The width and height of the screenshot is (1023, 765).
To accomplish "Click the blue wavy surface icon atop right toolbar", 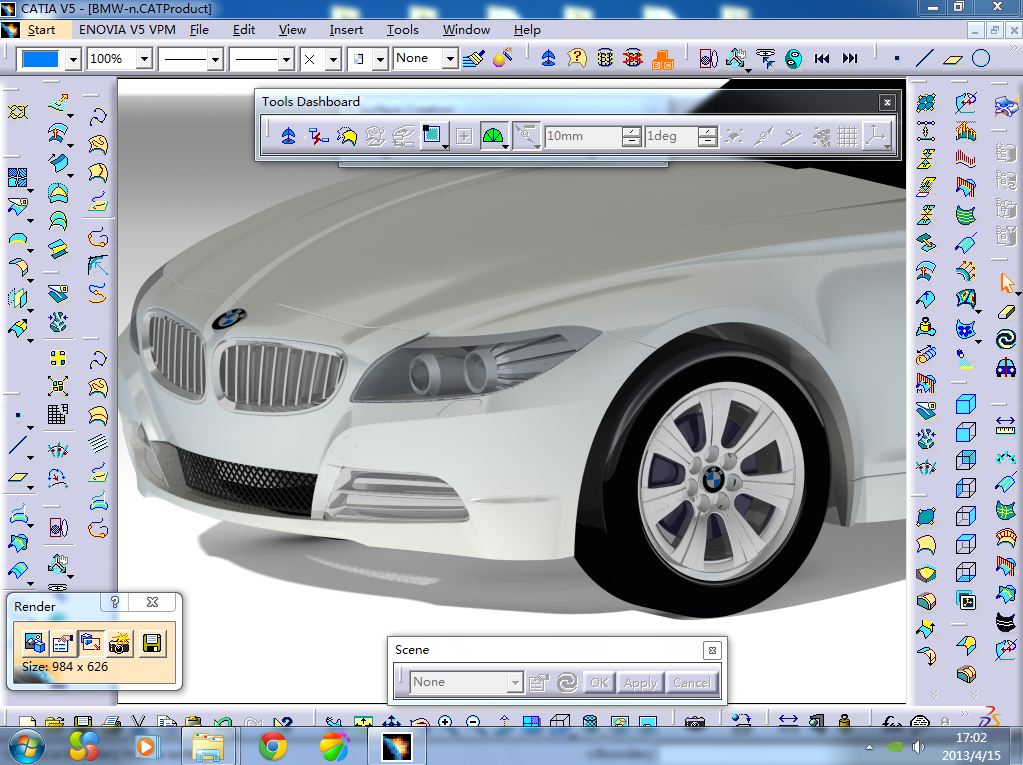I will click(1006, 106).
